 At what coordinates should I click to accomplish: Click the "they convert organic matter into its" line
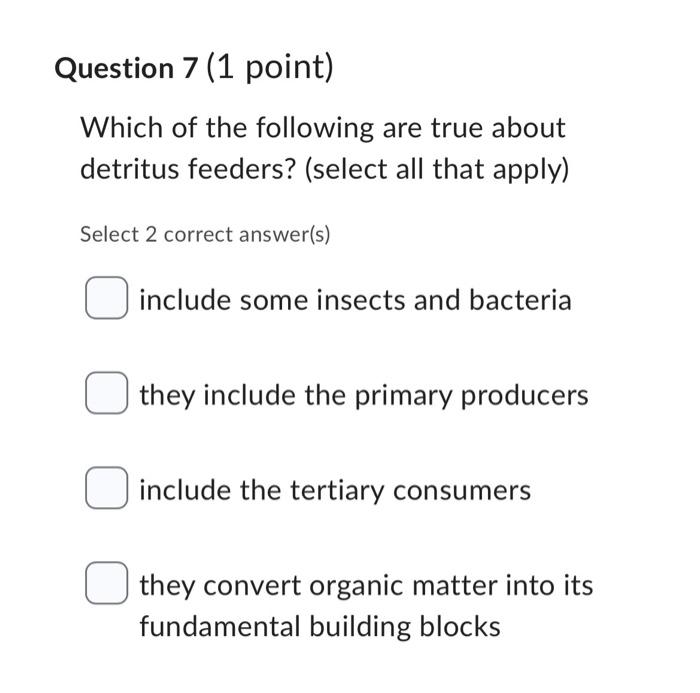coord(366,586)
